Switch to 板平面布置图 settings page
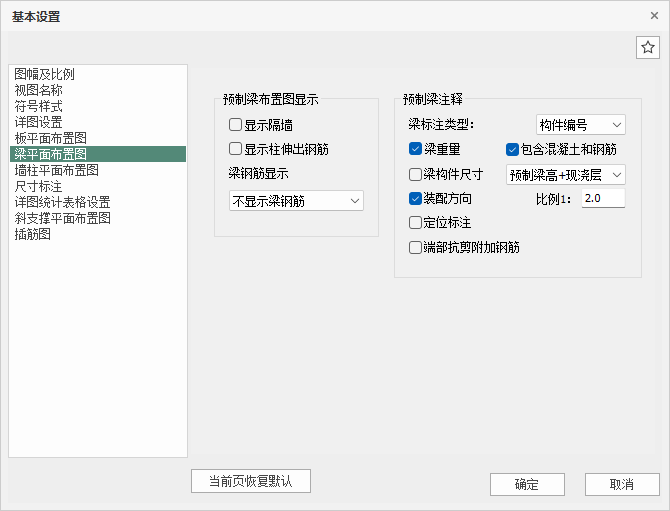Viewport: 670px width, 511px height. click(x=51, y=138)
